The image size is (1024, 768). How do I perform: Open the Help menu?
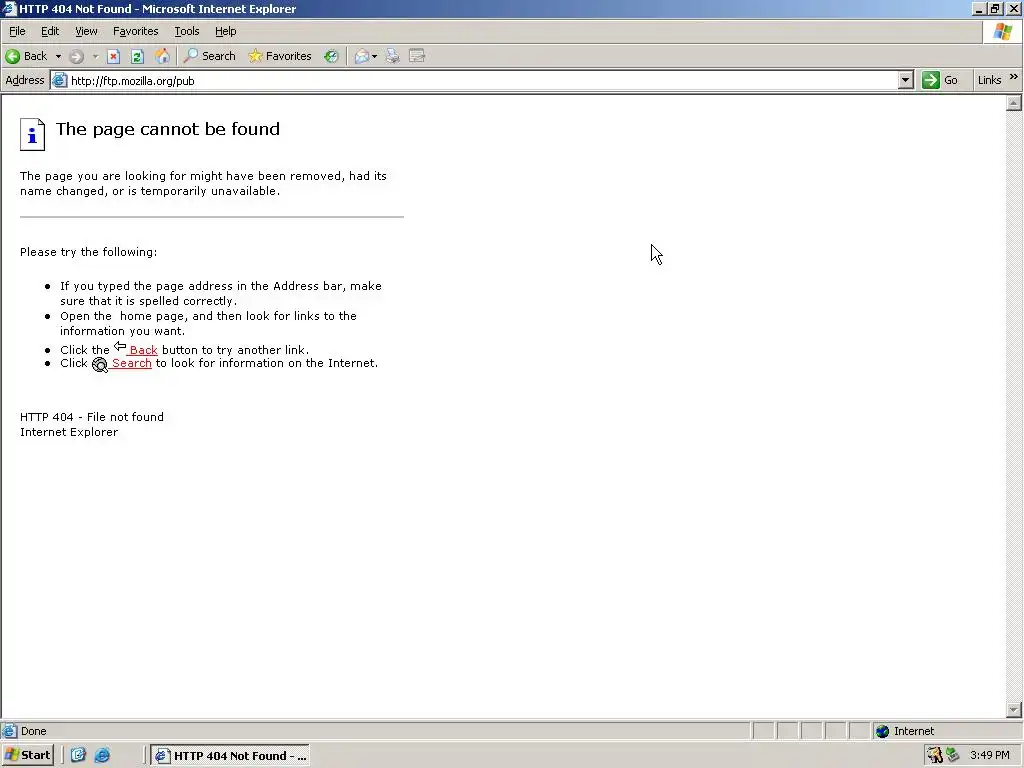tap(225, 31)
